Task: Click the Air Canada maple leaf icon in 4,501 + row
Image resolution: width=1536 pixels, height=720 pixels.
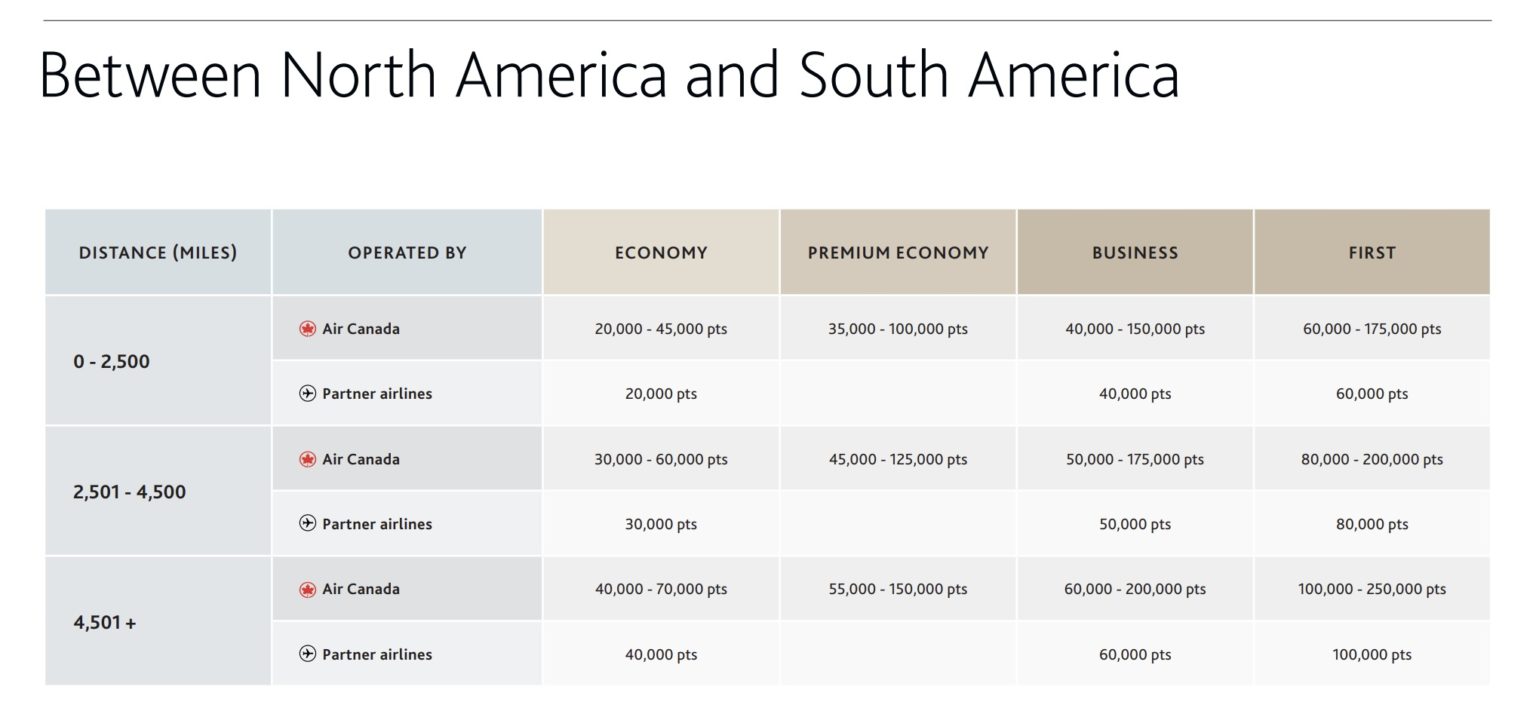Action: pyautogui.click(x=308, y=590)
